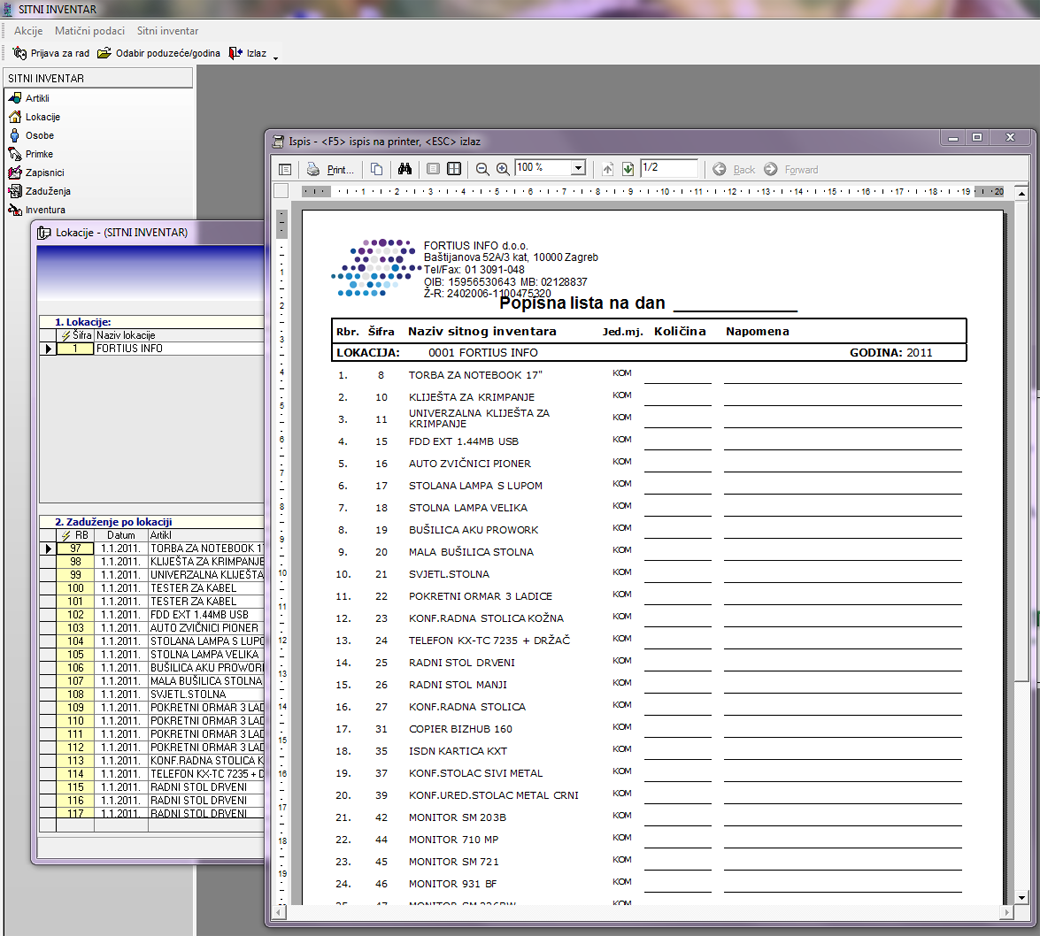The height and width of the screenshot is (936, 1040).
Task: Maximize the Ispis preview window
Action: pos(977,137)
